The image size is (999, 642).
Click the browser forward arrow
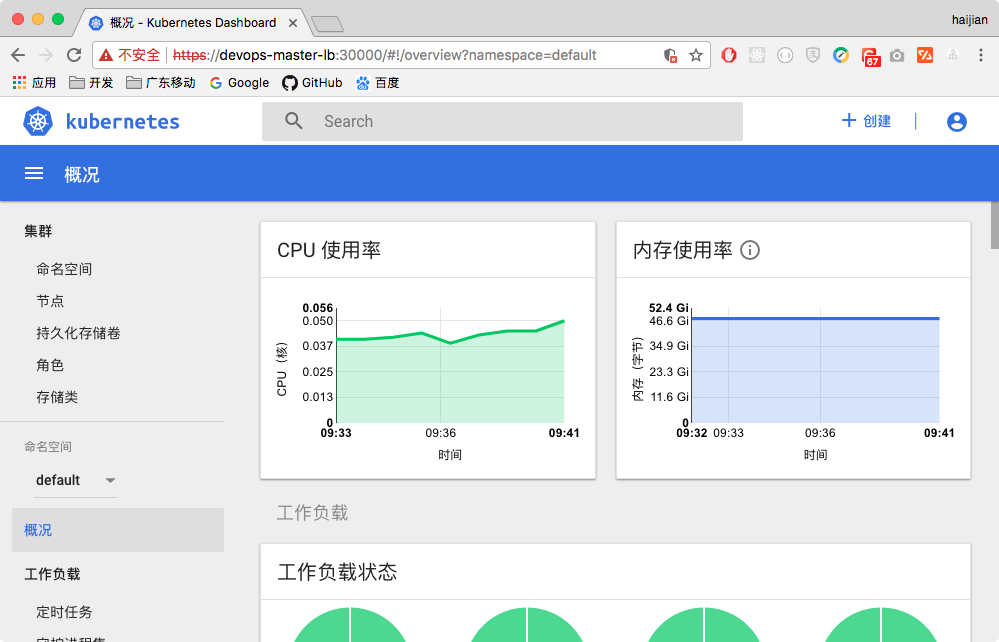(46, 55)
